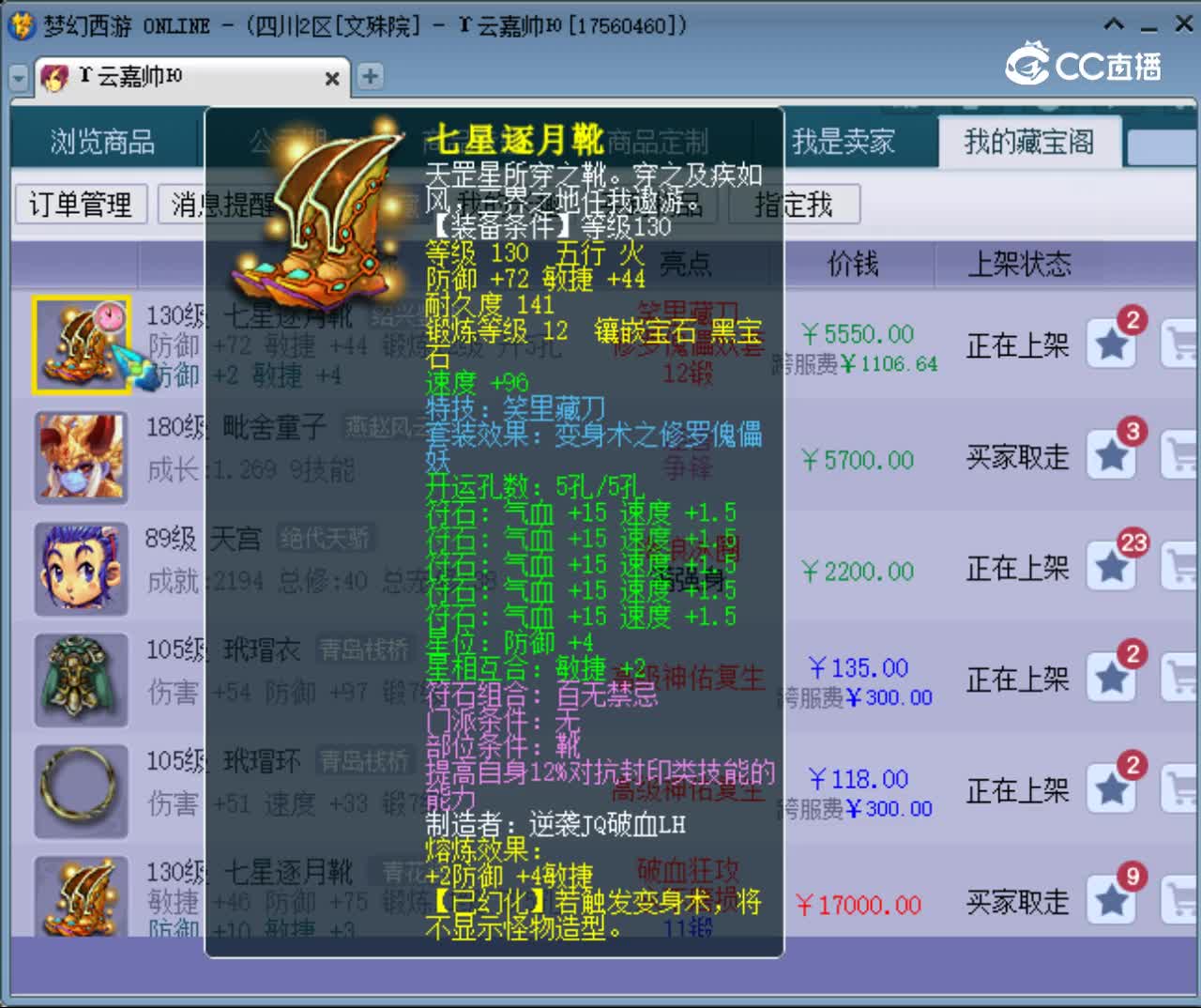The width and height of the screenshot is (1201, 1008).
Task: Click 七星逐月靴 item thumbnail at ¥5550
Action: pyautogui.click(x=82, y=344)
